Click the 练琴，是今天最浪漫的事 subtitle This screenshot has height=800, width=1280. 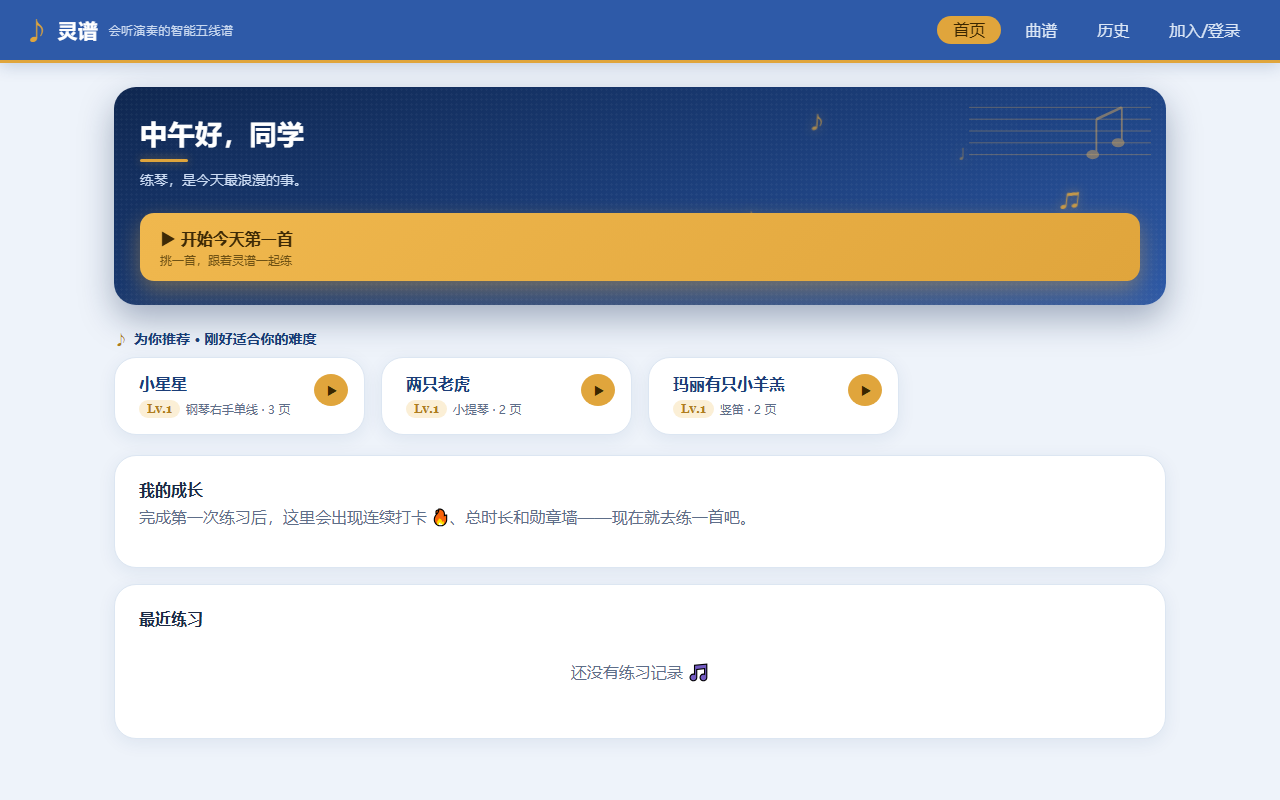[x=221, y=180]
